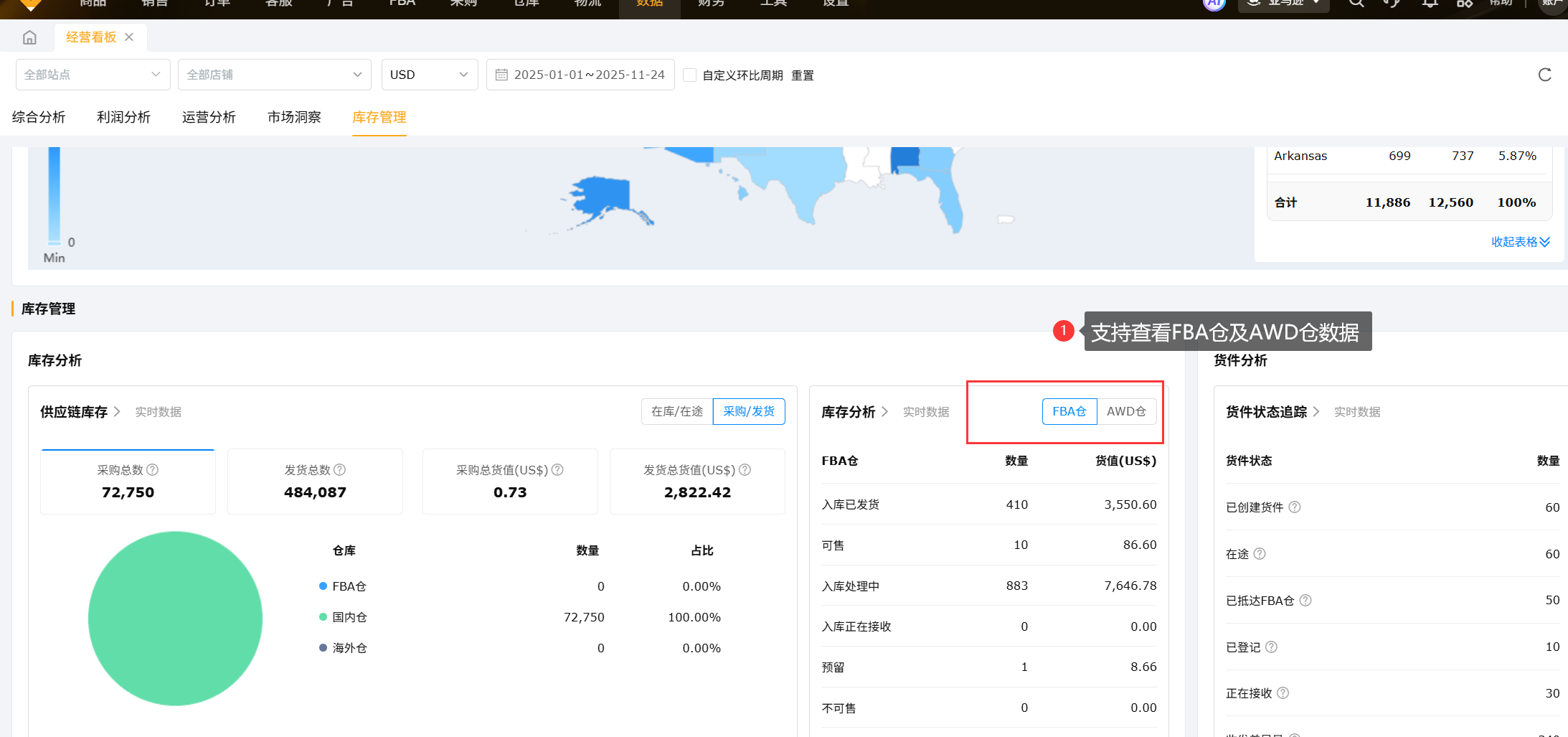Open the 全部站点 dropdown
1568x737 pixels.
point(93,75)
